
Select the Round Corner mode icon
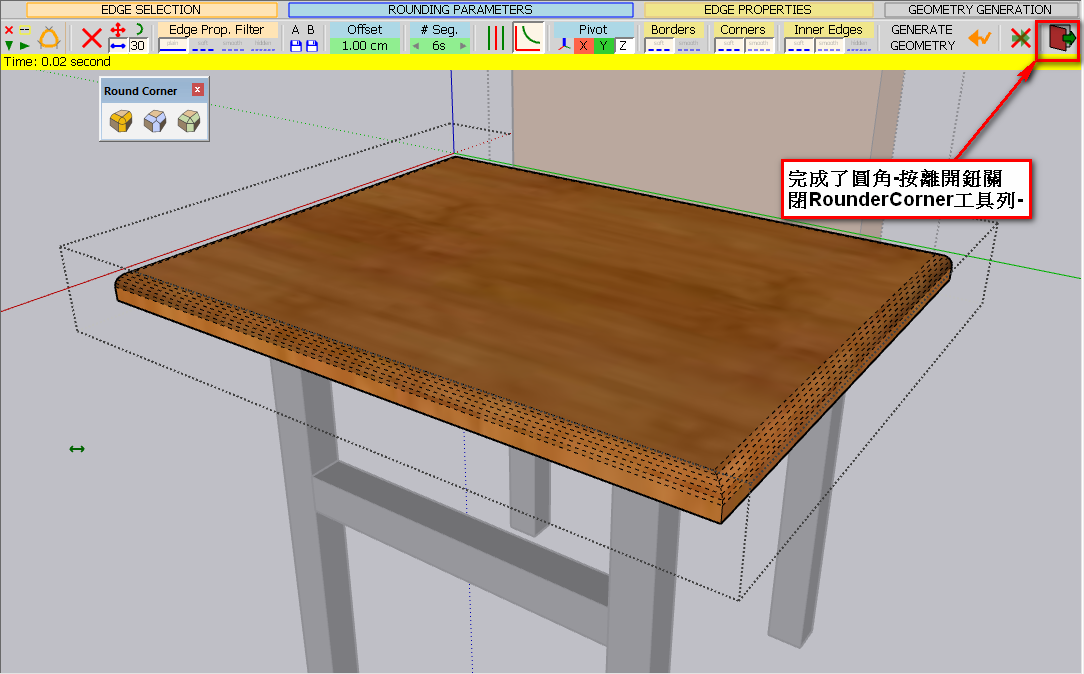click(x=121, y=121)
